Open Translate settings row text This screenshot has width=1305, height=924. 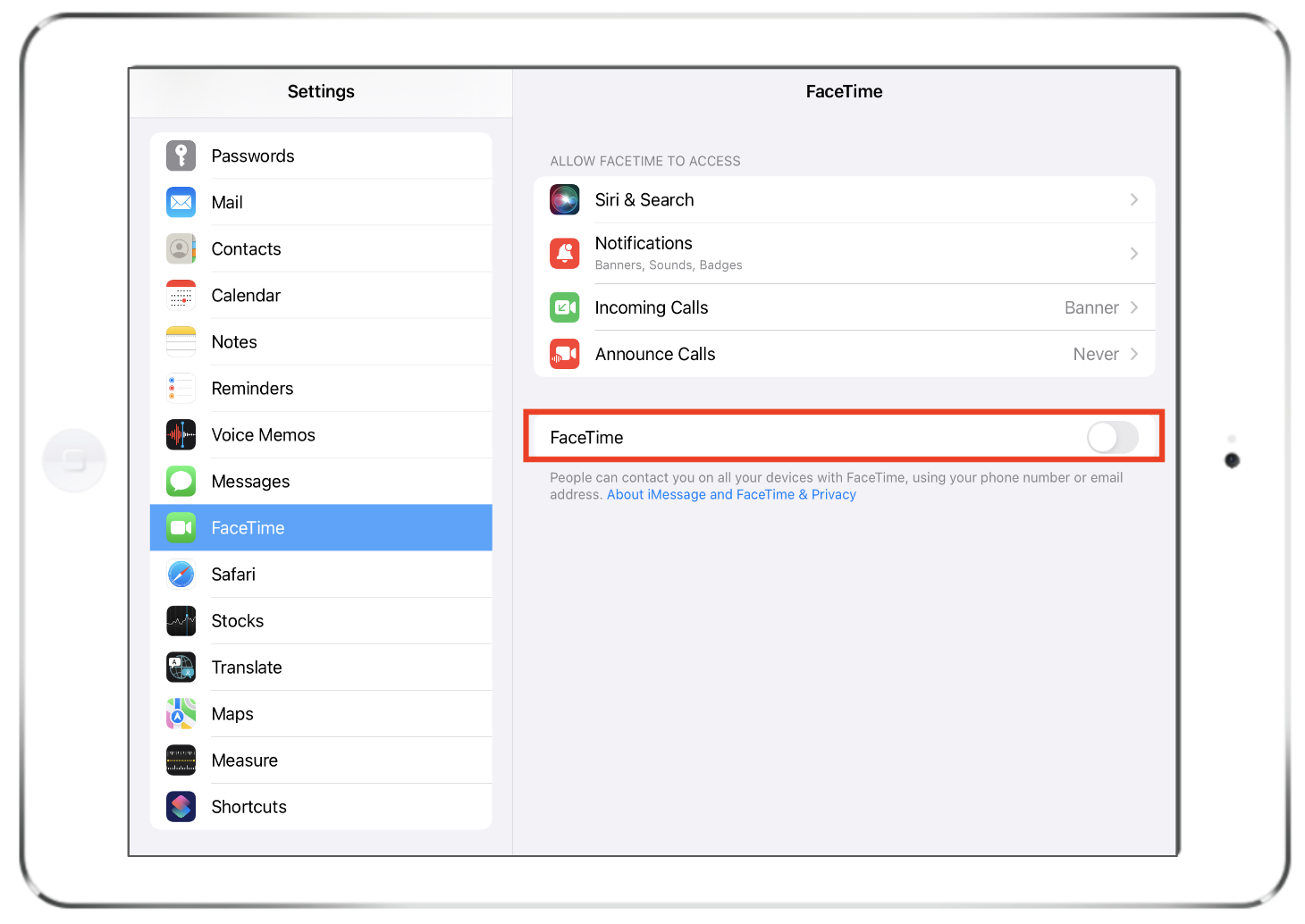(247, 667)
